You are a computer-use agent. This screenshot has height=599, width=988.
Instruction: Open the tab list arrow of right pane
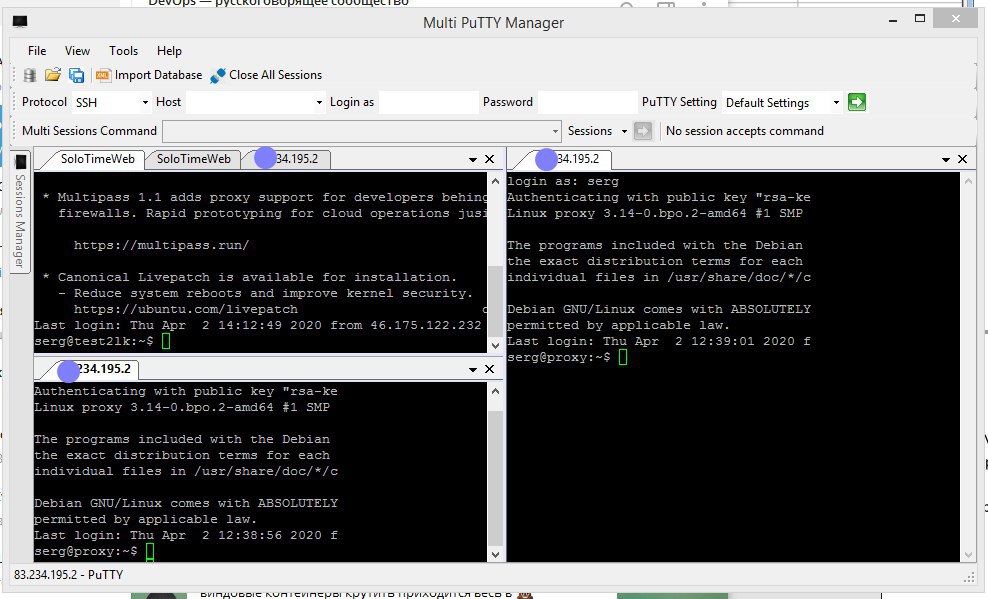945,160
